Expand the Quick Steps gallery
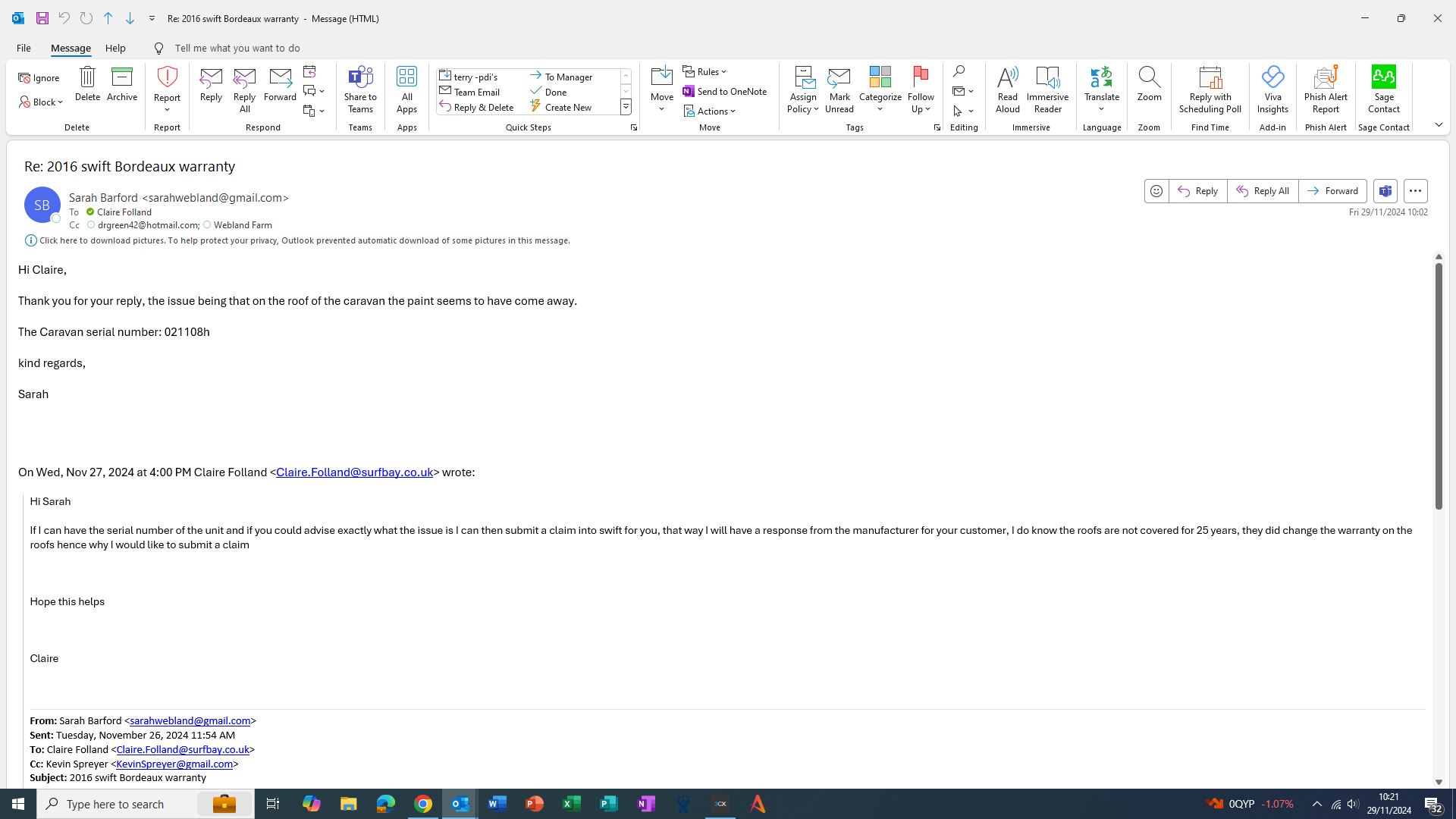1456x819 pixels. (626, 107)
